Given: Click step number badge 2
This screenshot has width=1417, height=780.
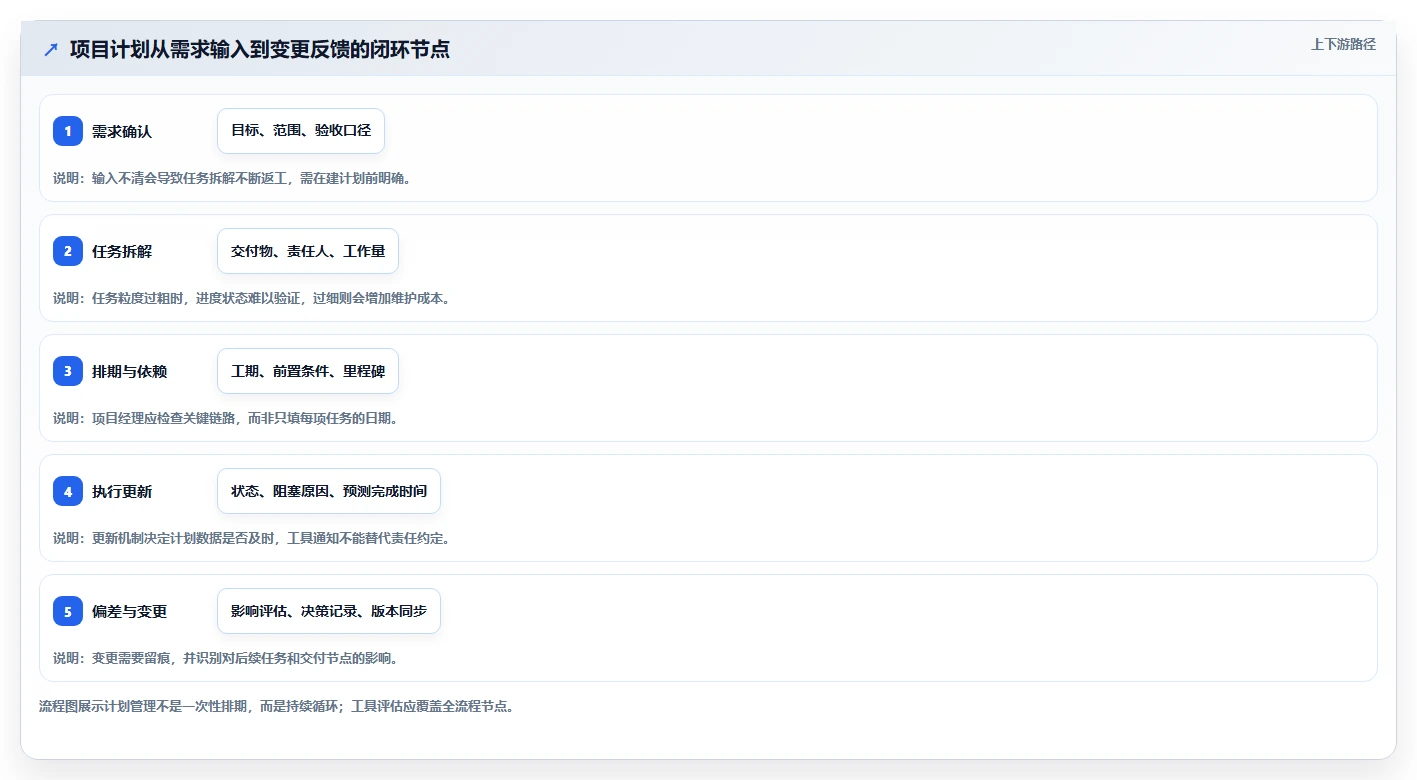Looking at the screenshot, I should [68, 251].
